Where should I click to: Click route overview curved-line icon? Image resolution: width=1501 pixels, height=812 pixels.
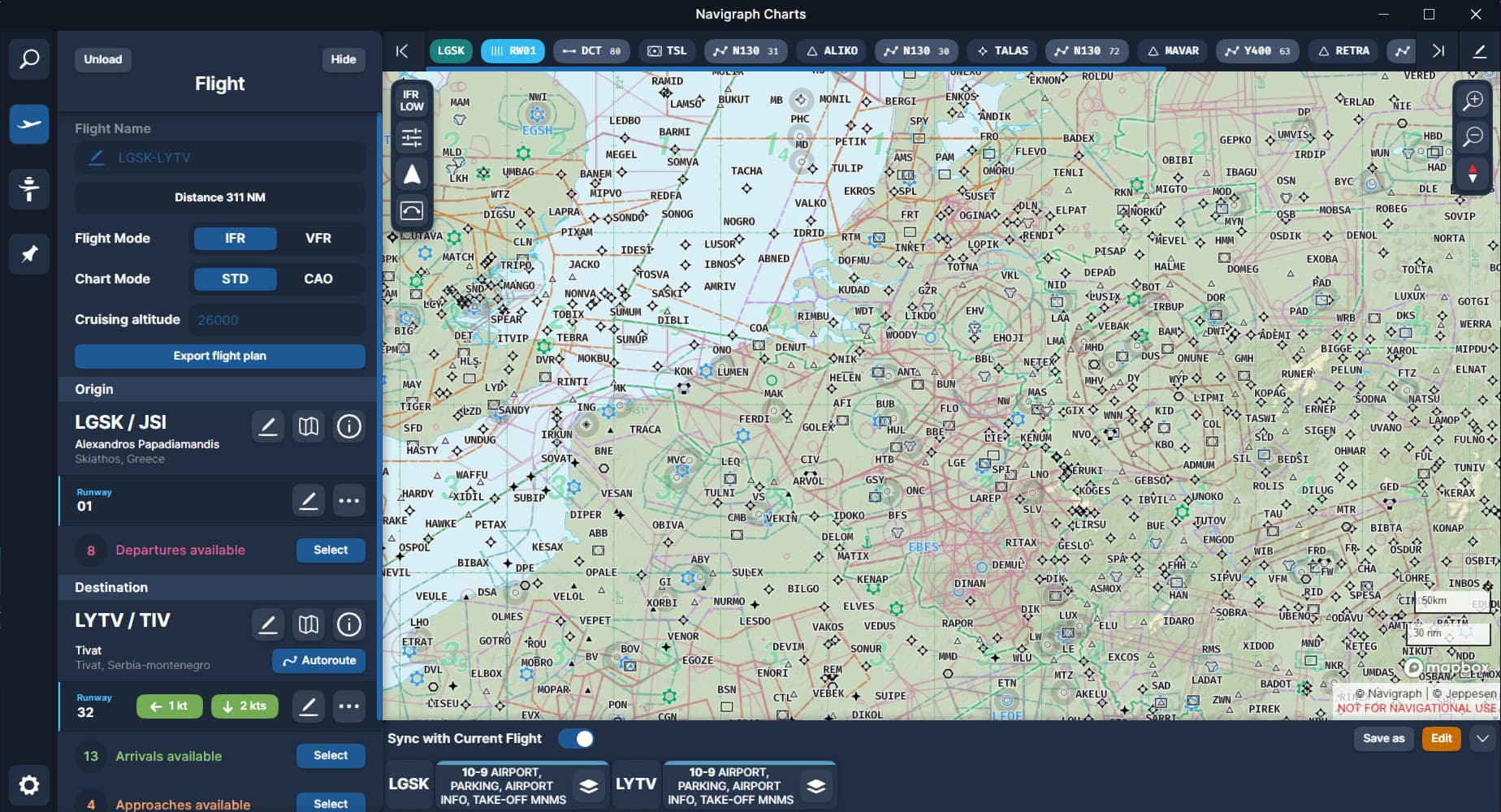click(x=412, y=211)
